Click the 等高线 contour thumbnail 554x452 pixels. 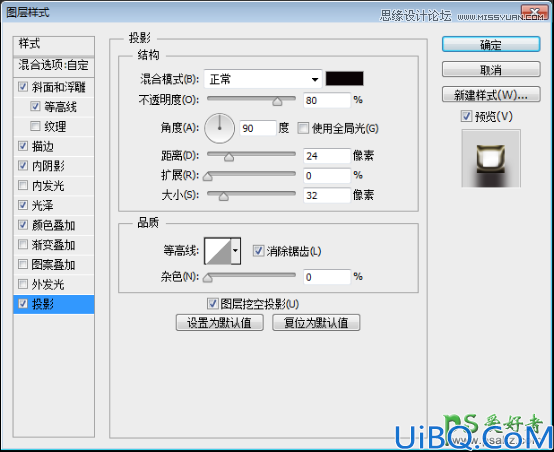pyautogui.click(x=218, y=251)
